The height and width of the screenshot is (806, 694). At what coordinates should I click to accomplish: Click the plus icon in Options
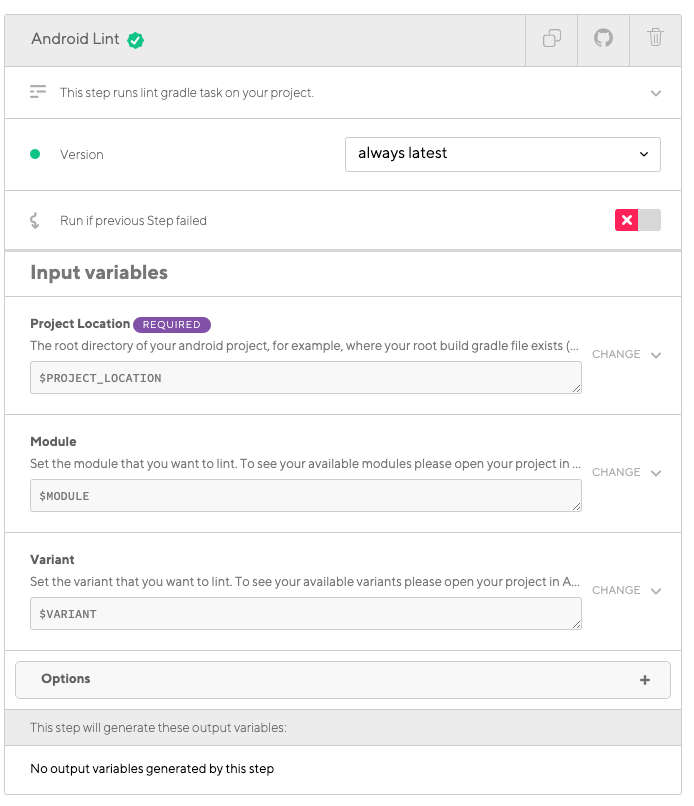tap(645, 680)
